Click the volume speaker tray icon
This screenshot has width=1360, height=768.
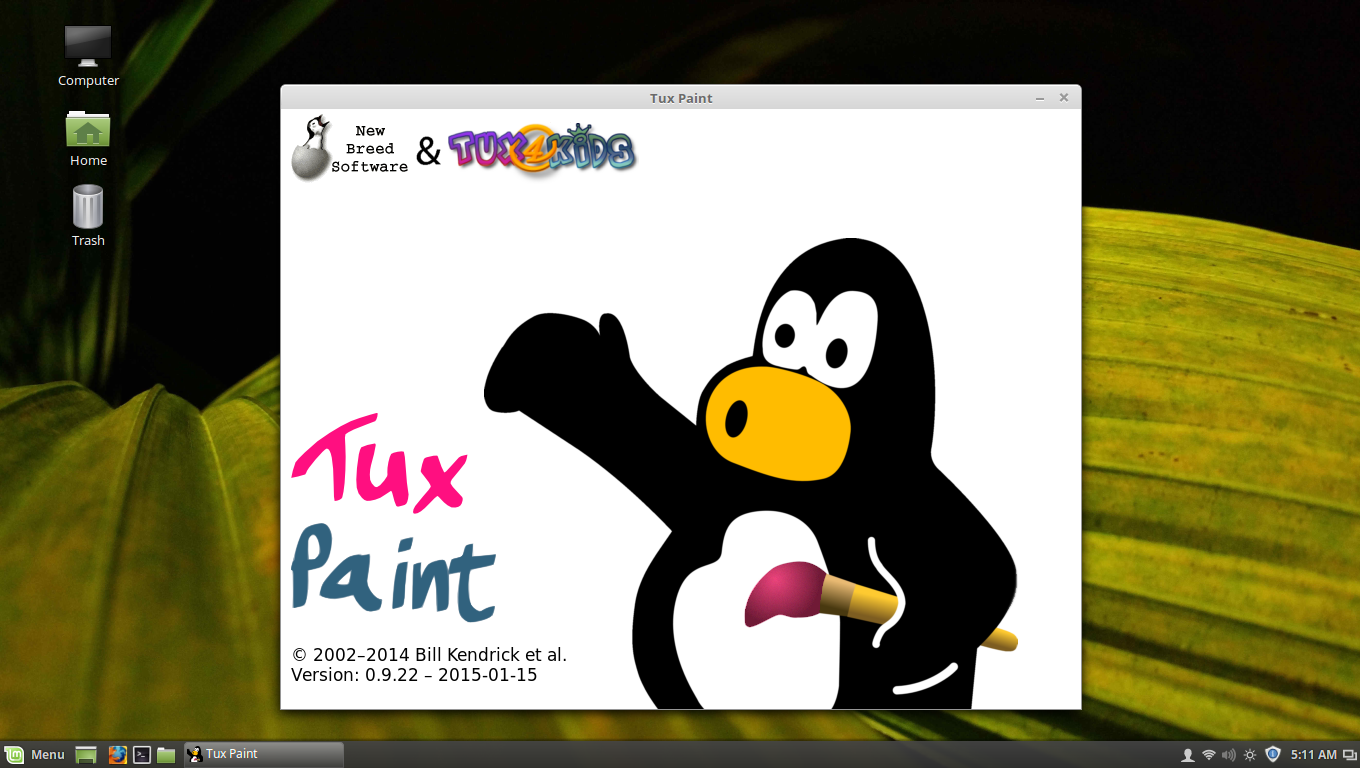click(x=1229, y=755)
